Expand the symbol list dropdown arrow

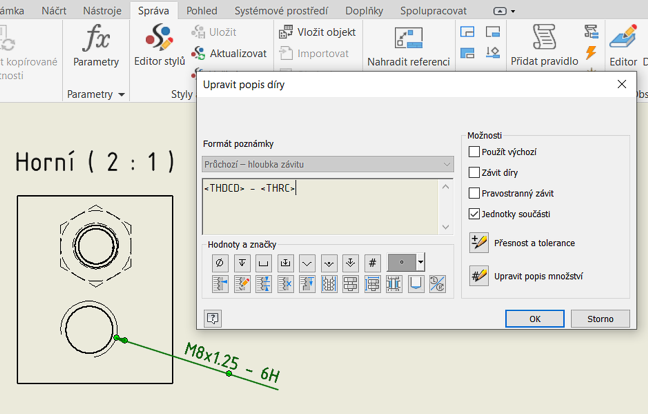click(421, 262)
